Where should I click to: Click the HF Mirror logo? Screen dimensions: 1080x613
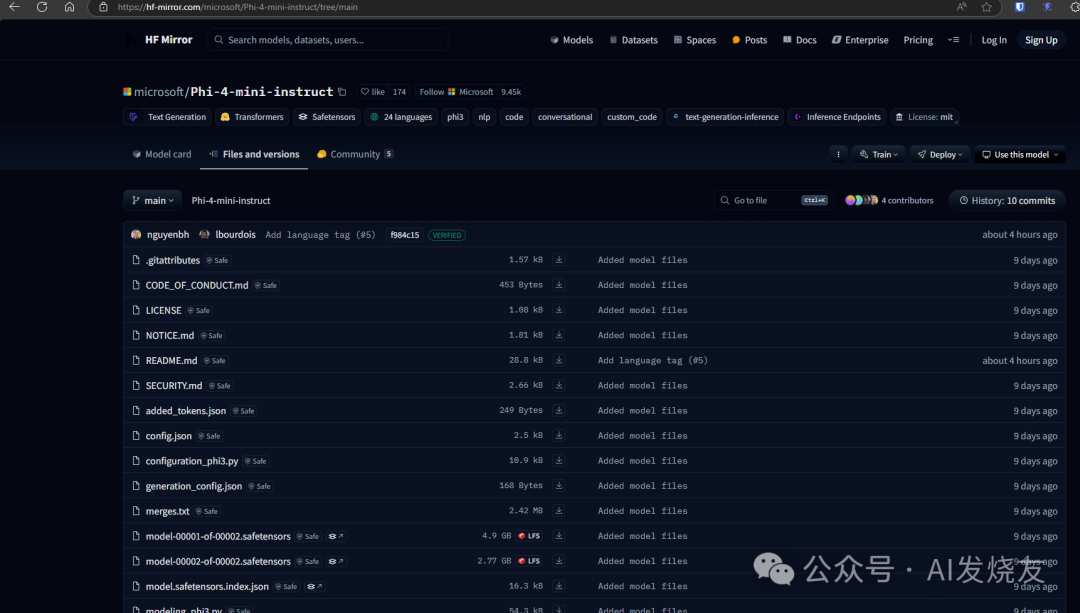point(159,40)
